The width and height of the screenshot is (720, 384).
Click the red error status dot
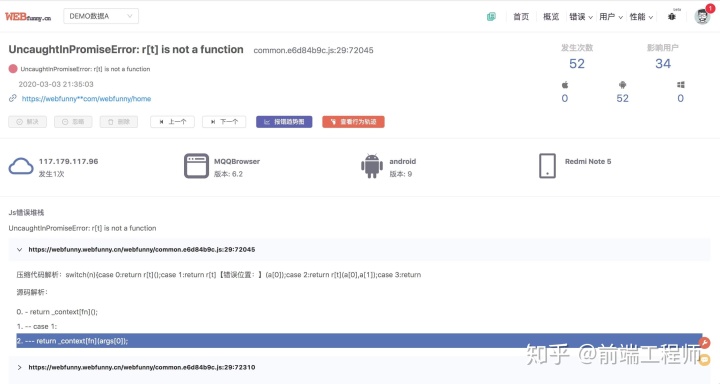pos(13,69)
